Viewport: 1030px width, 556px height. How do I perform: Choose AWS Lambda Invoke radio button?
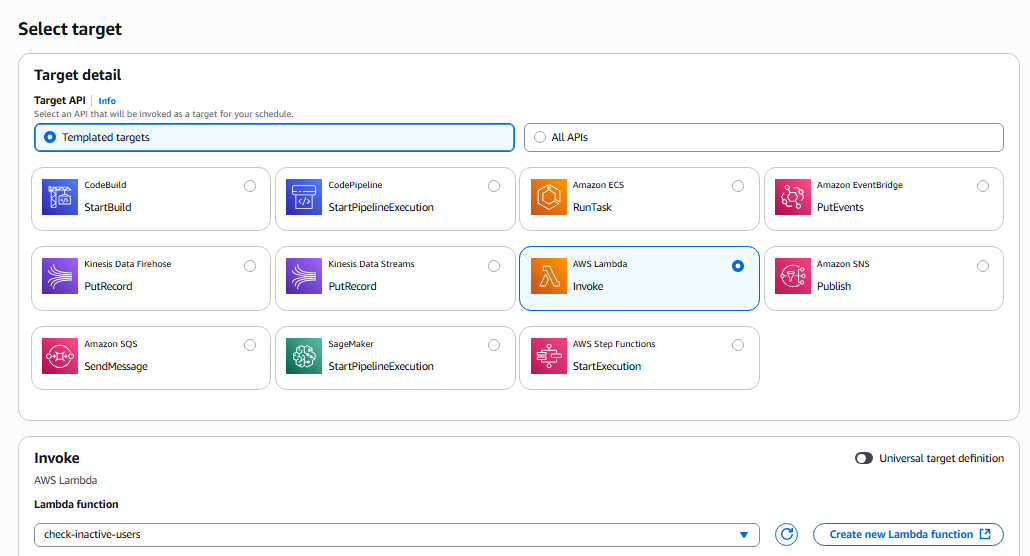(738, 266)
